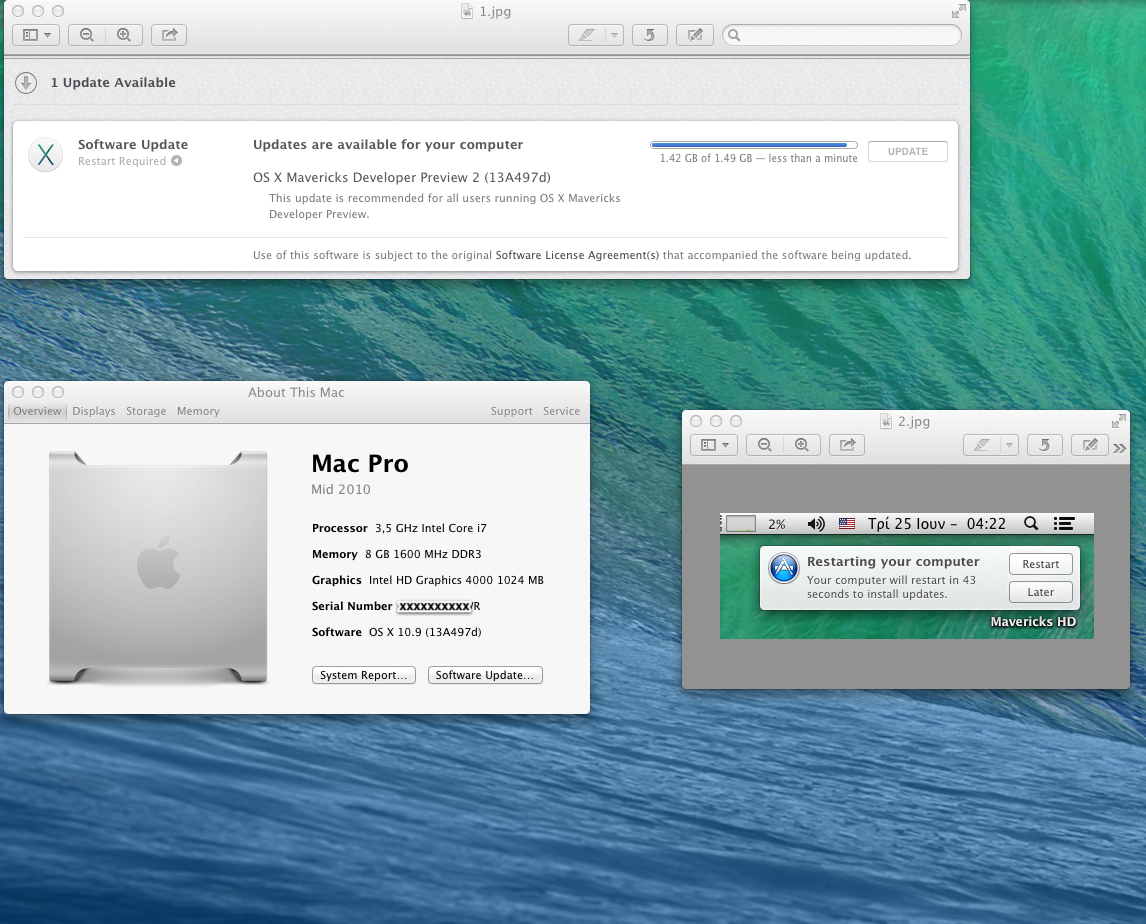The width and height of the screenshot is (1146, 924).
Task: Click the "Intel HD Graphics 4000 1024 MB" text
Action: (x=456, y=580)
